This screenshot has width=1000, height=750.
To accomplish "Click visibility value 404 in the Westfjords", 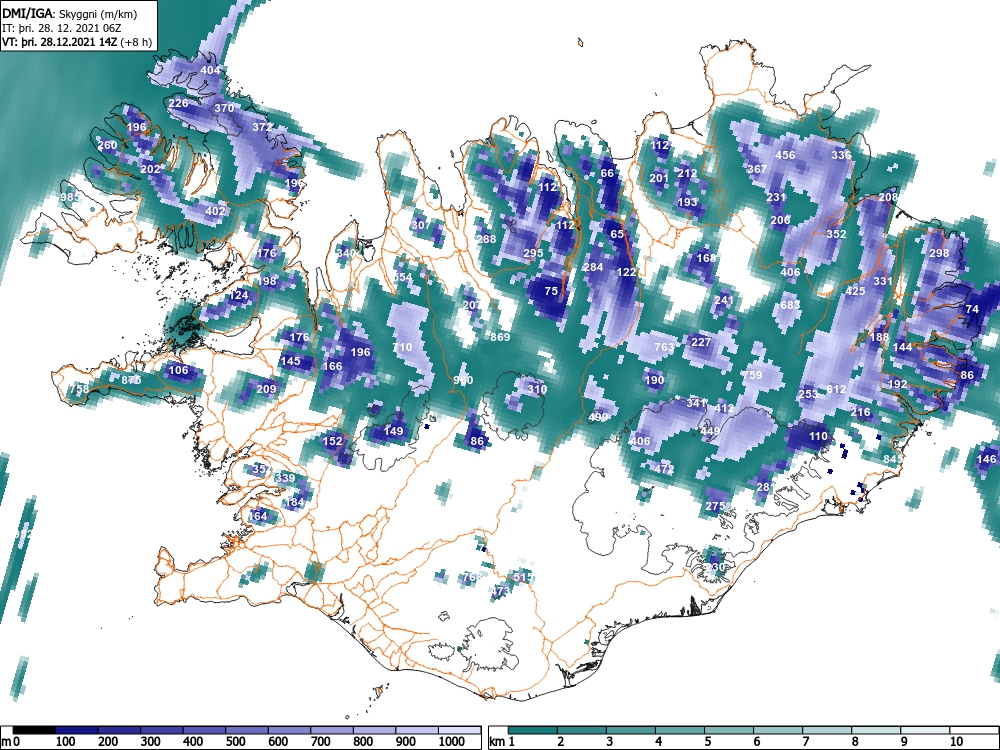I will click(x=210, y=70).
